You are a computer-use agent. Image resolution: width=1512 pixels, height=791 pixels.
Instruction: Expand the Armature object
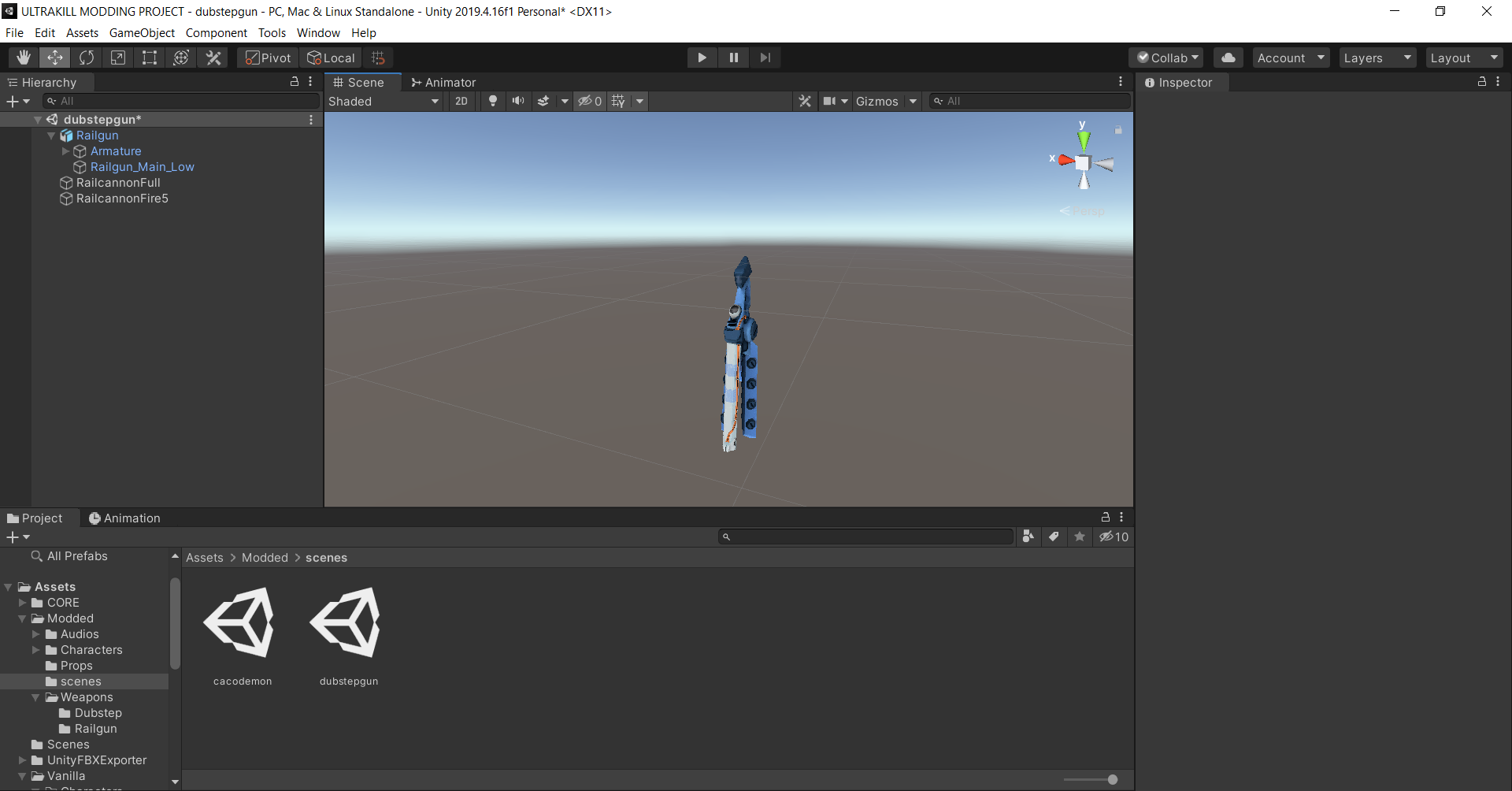[65, 151]
